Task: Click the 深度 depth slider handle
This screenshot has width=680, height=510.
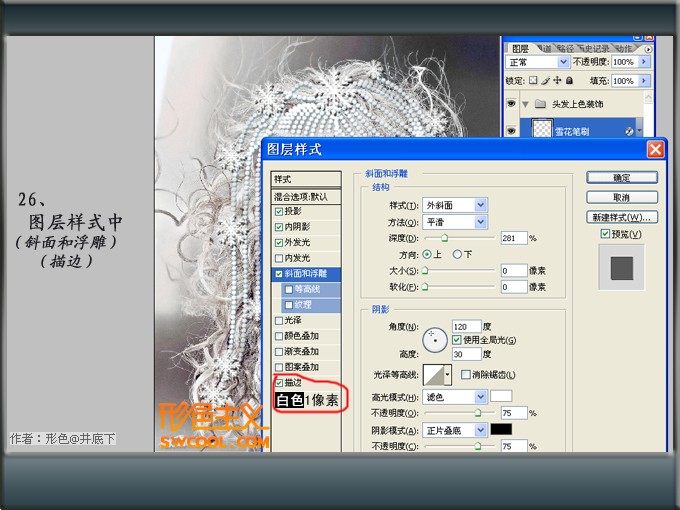Action: (x=445, y=238)
